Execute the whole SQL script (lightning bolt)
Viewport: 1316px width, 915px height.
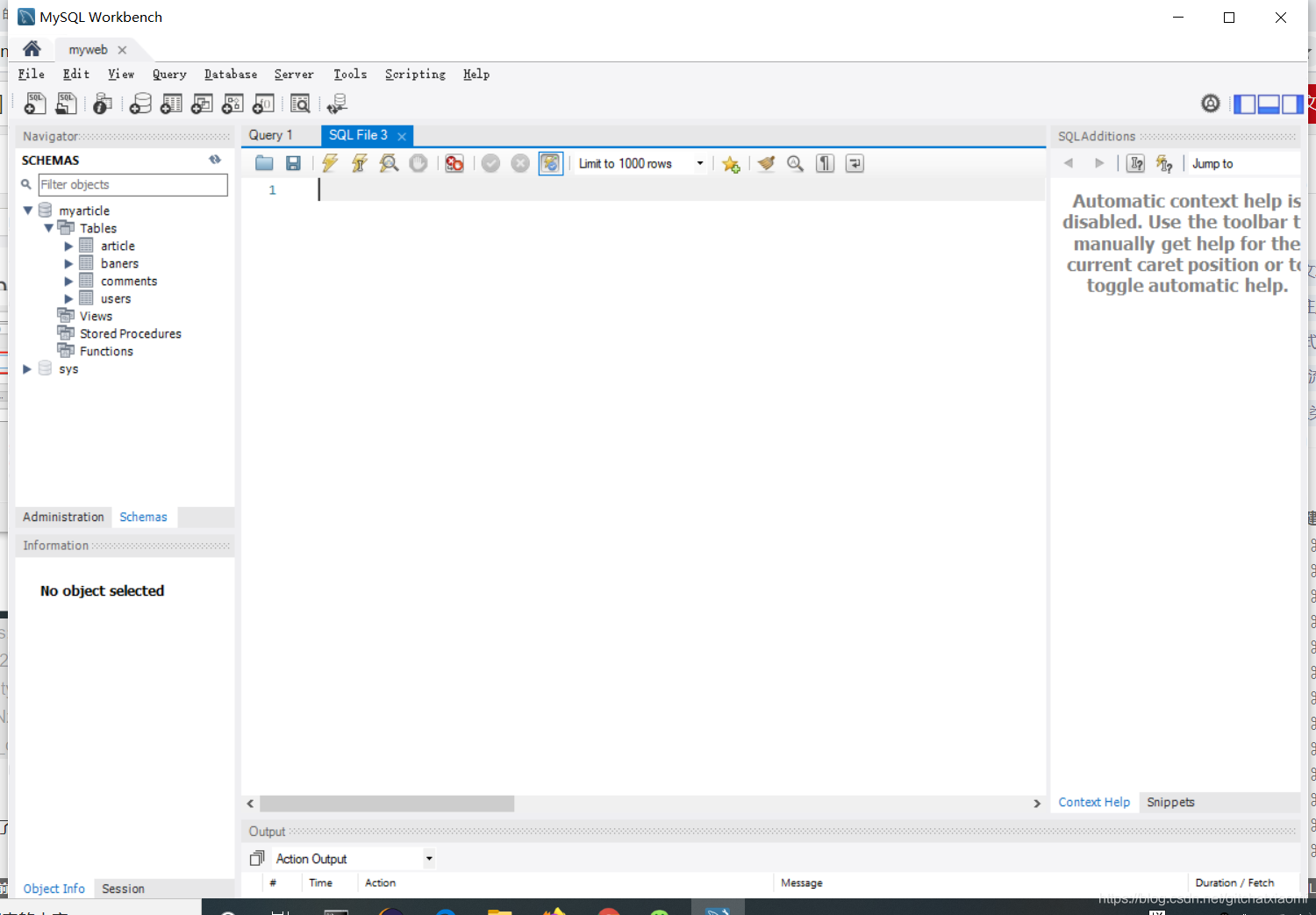tap(330, 163)
